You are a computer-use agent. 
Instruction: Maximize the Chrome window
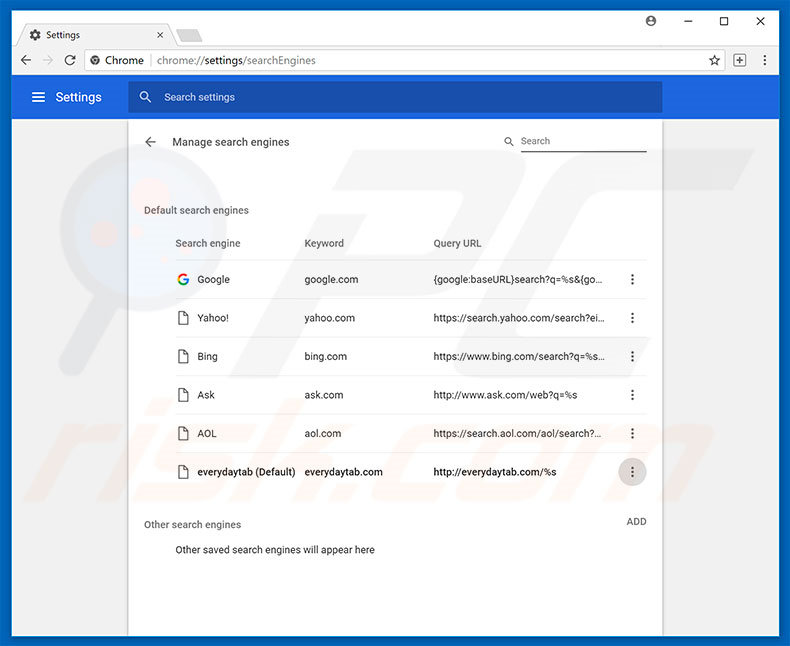pos(724,21)
